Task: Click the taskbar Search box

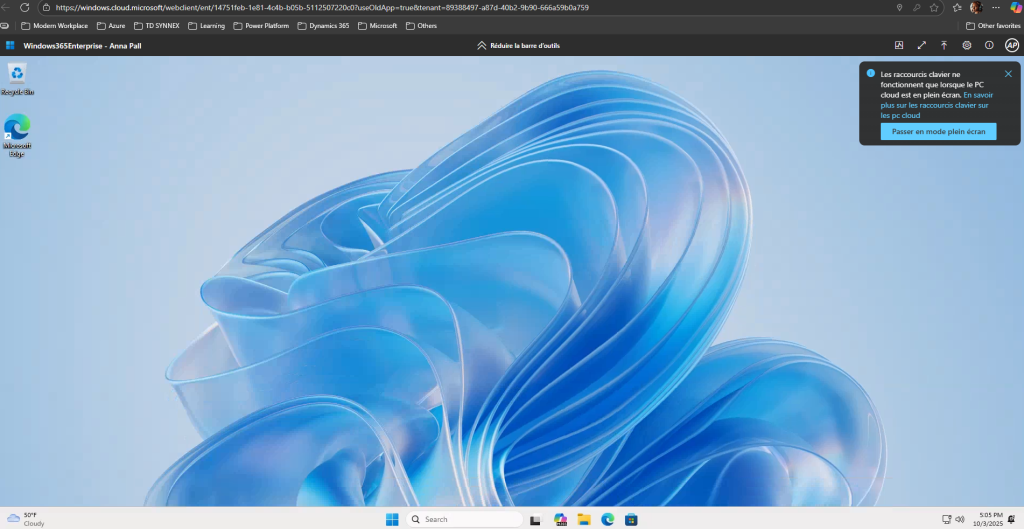Action: coord(465,519)
